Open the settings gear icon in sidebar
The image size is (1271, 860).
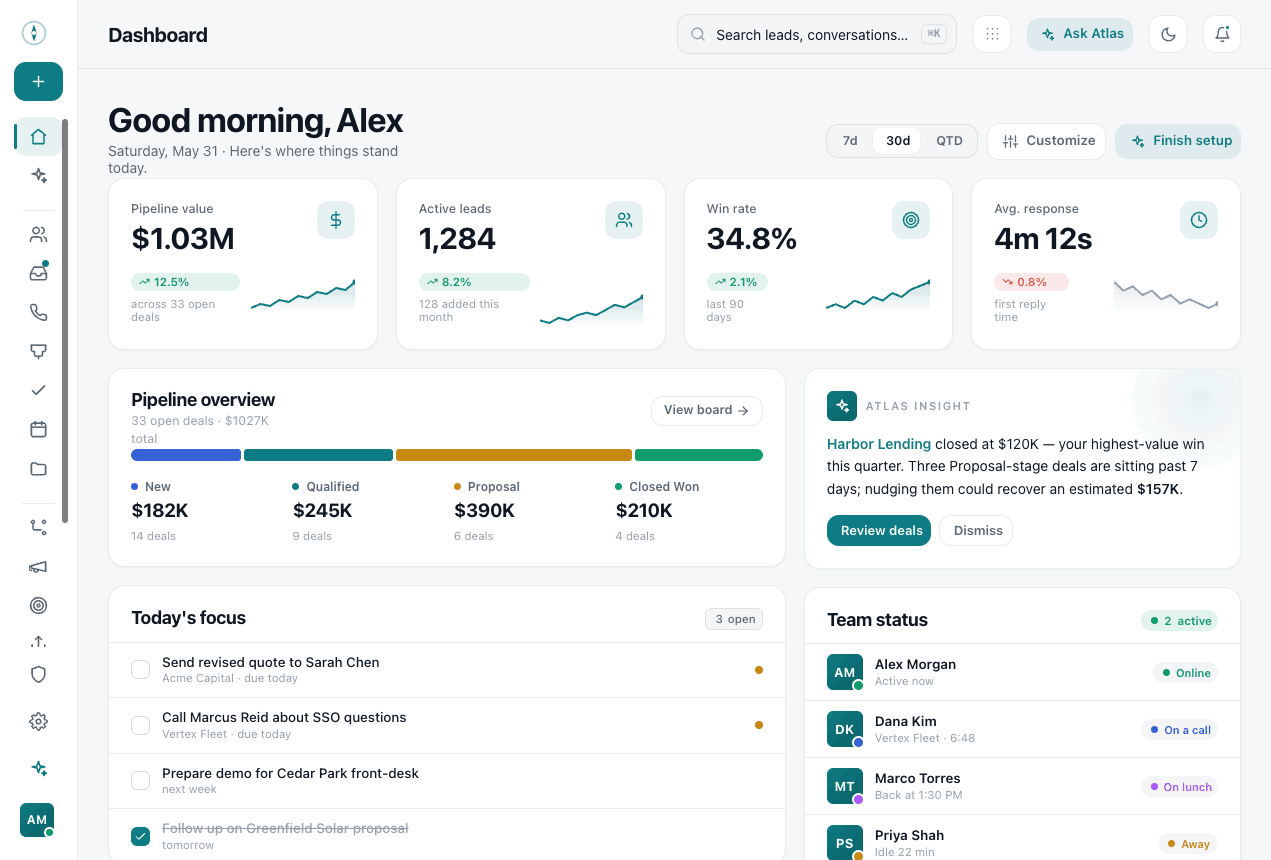(38, 722)
